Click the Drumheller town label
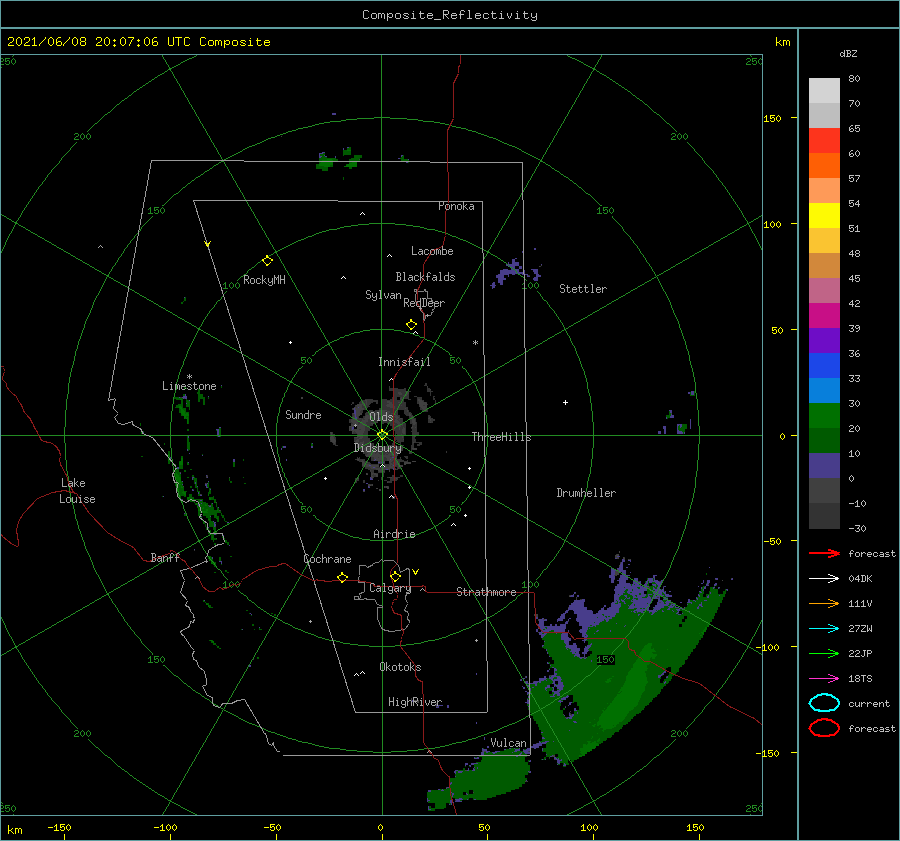This screenshot has height=841, width=900. click(x=586, y=493)
